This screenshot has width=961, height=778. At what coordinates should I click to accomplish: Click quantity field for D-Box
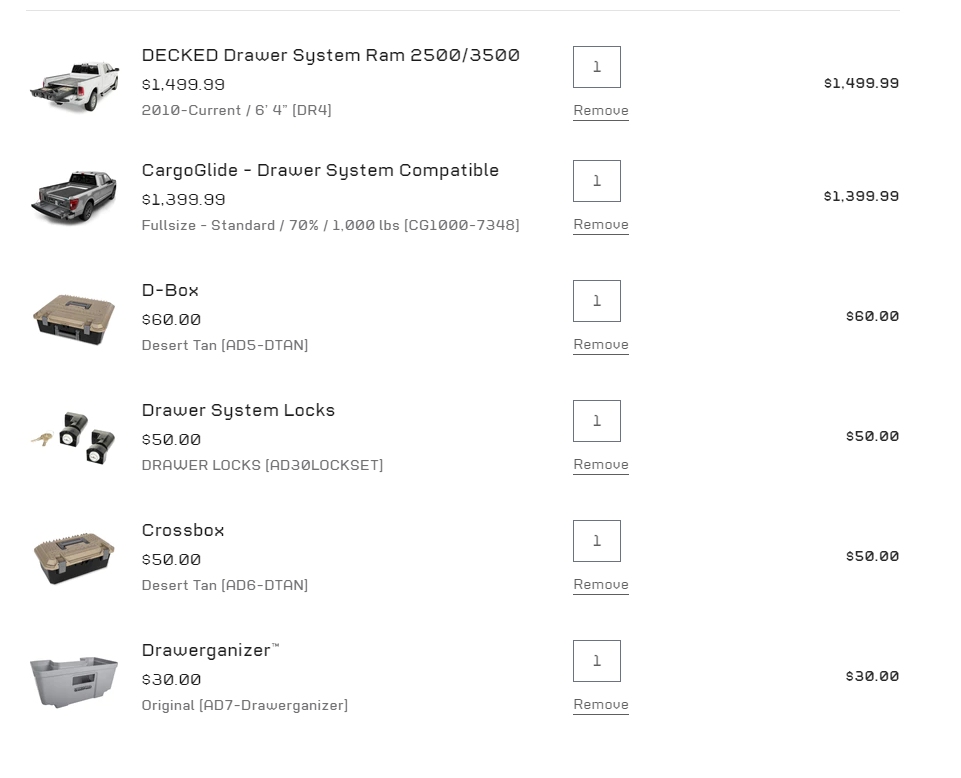click(x=597, y=301)
